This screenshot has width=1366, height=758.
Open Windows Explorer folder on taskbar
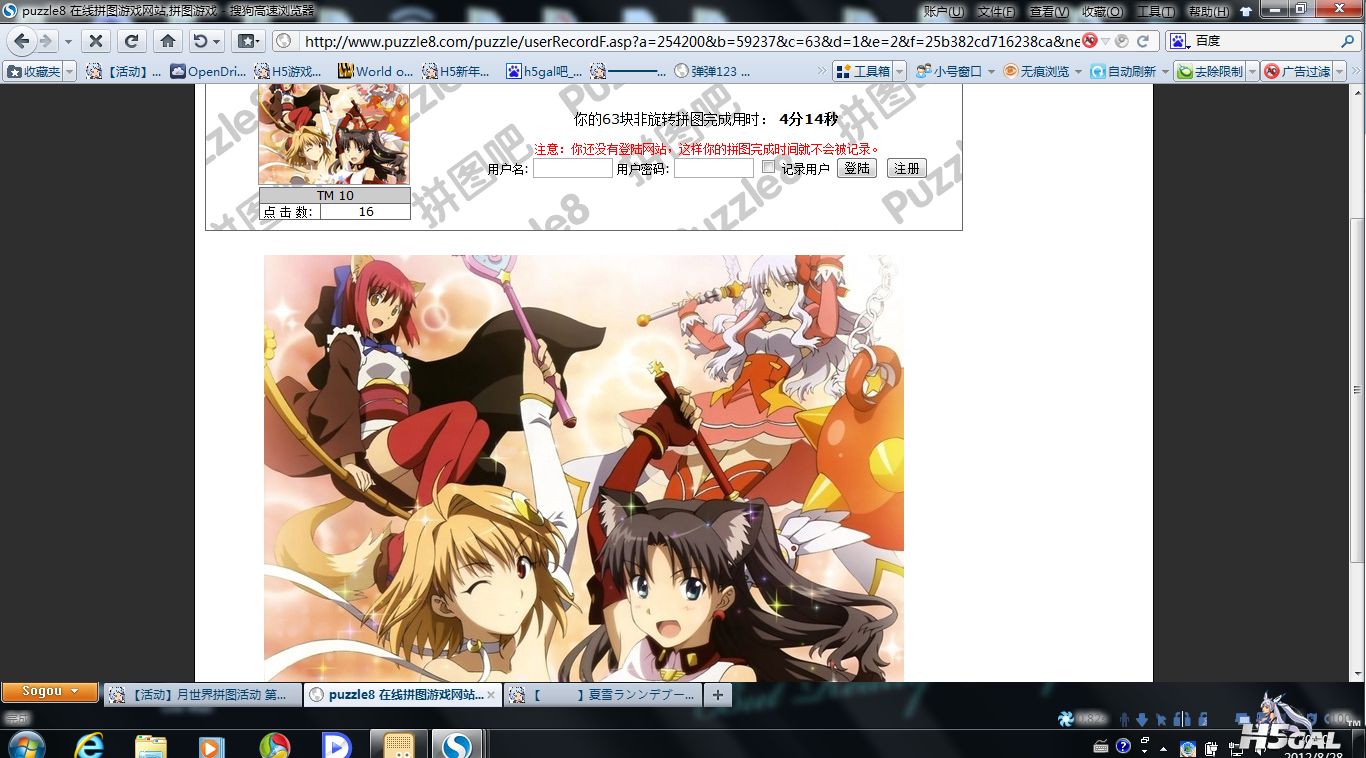coord(151,745)
